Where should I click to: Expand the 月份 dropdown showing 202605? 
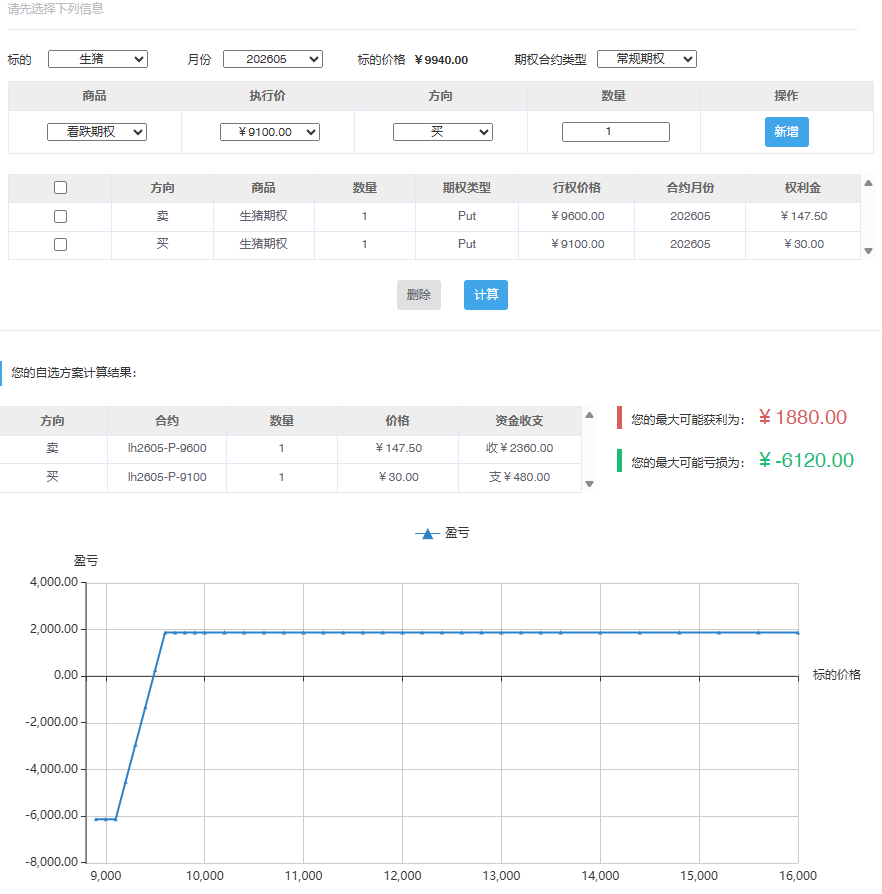point(272,59)
